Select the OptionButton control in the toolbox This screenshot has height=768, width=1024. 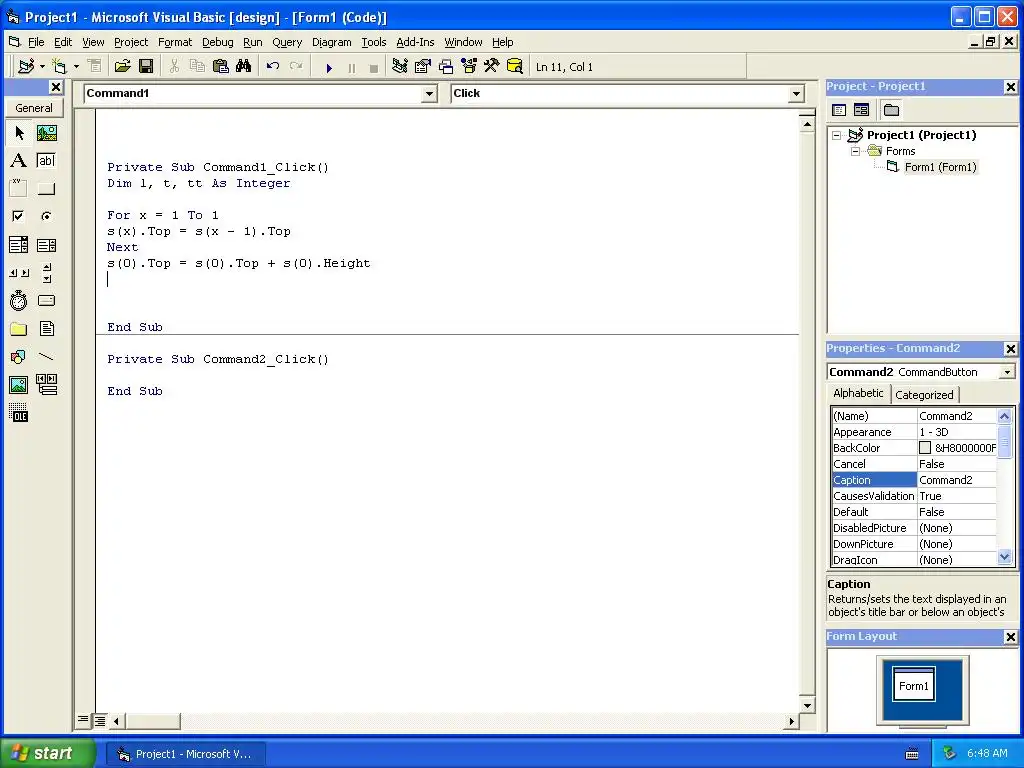[46, 216]
